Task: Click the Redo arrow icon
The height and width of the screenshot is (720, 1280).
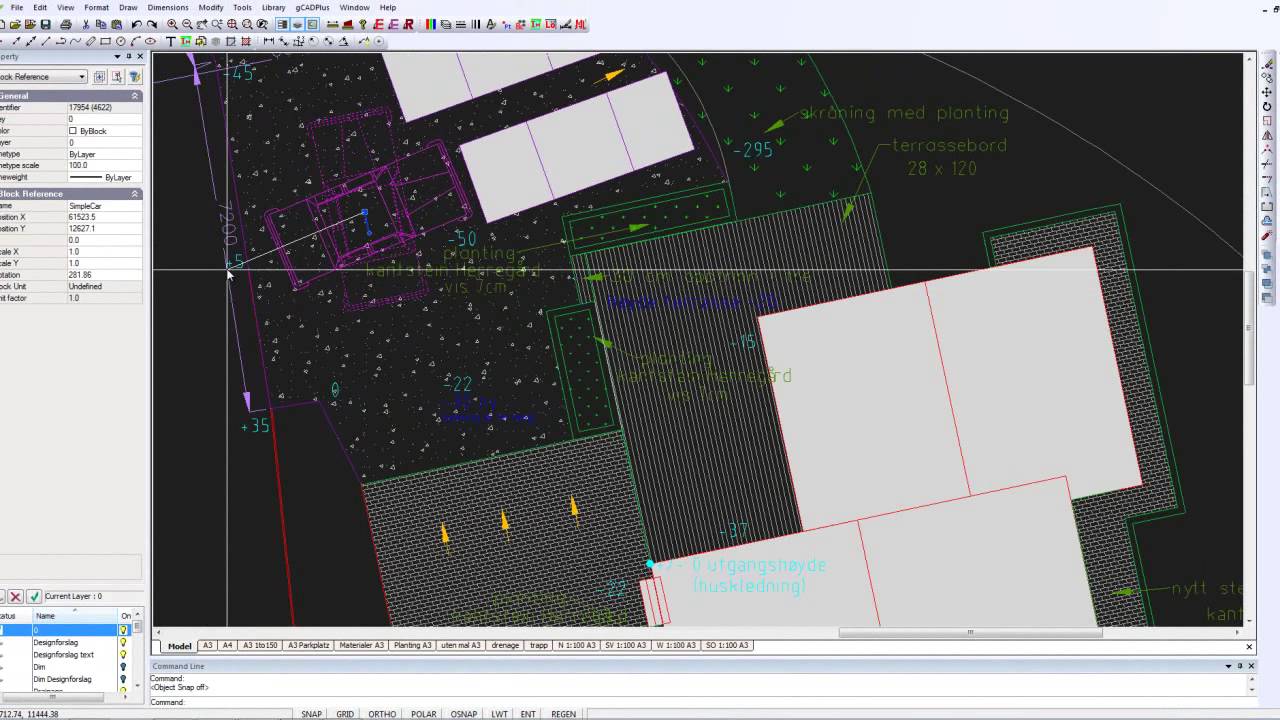Action: (152, 24)
